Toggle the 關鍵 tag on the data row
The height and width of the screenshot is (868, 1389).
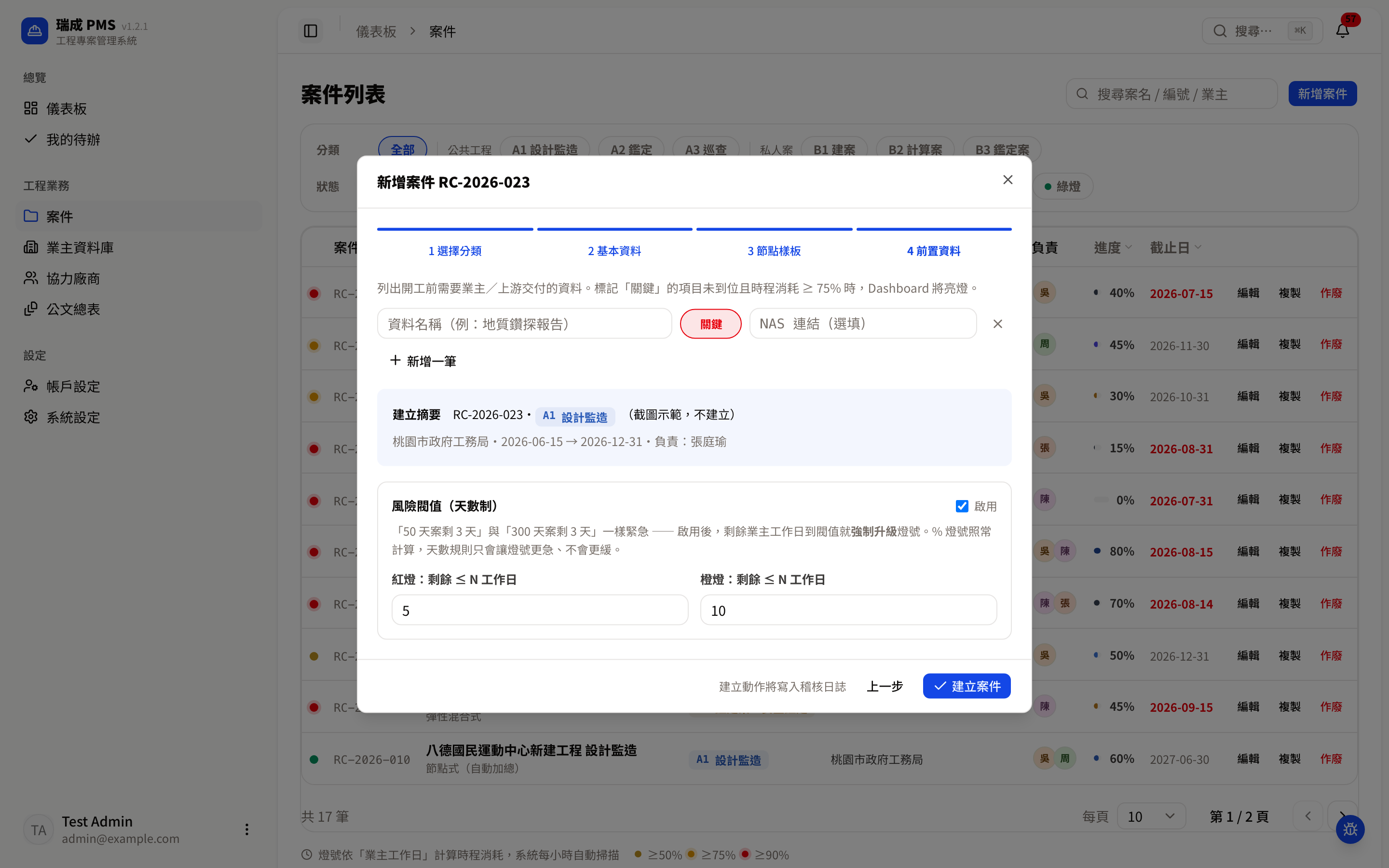[x=710, y=324]
